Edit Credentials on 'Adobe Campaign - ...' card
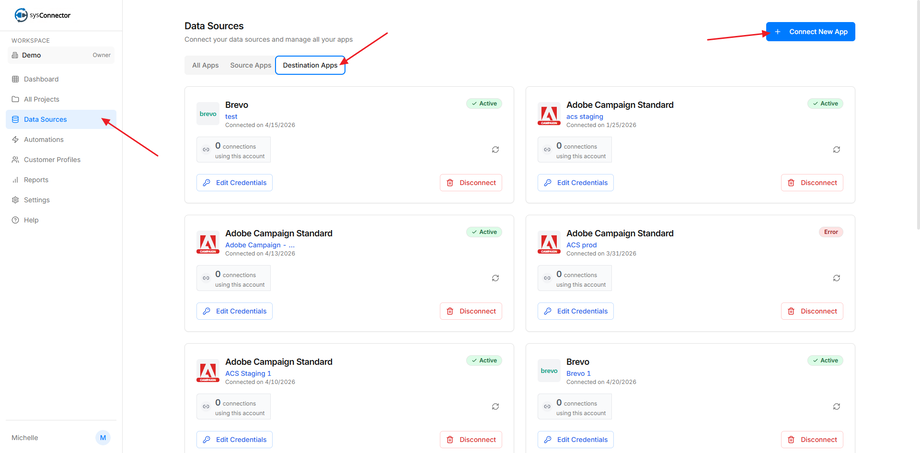Screen dimensions: 920x453 pos(235,311)
